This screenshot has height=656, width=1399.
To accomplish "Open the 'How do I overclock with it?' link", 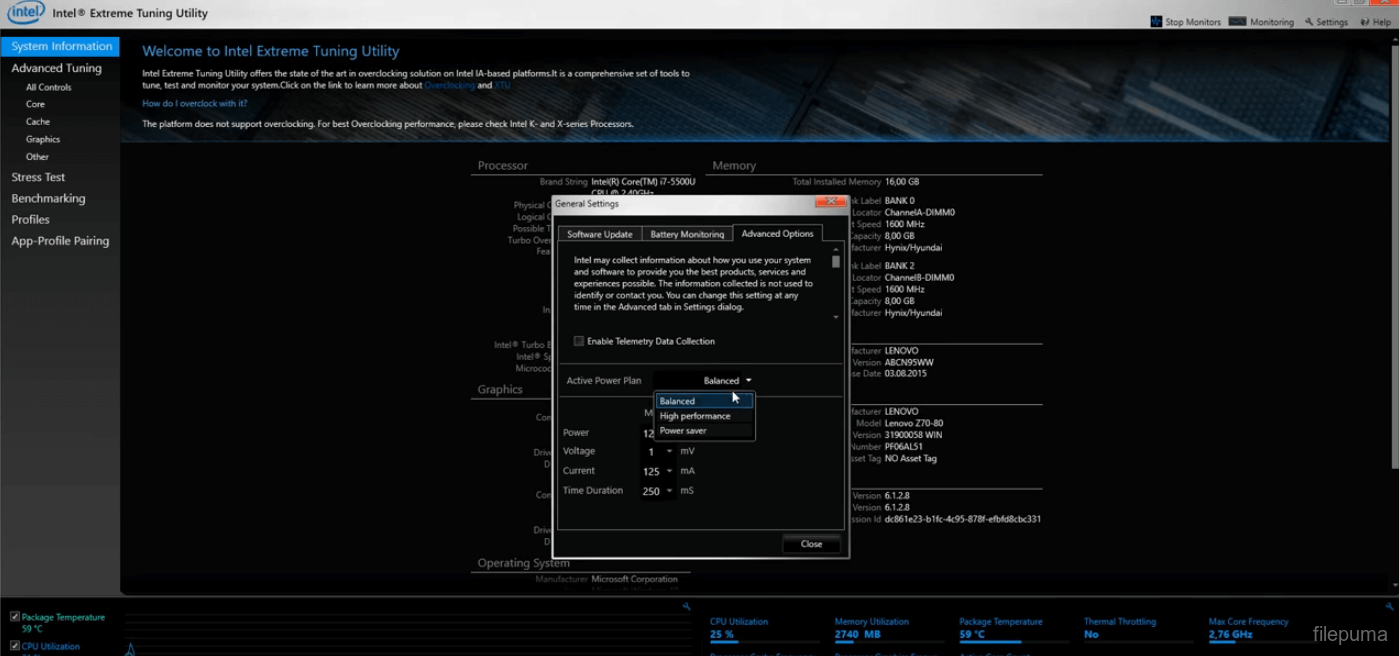I will [194, 103].
